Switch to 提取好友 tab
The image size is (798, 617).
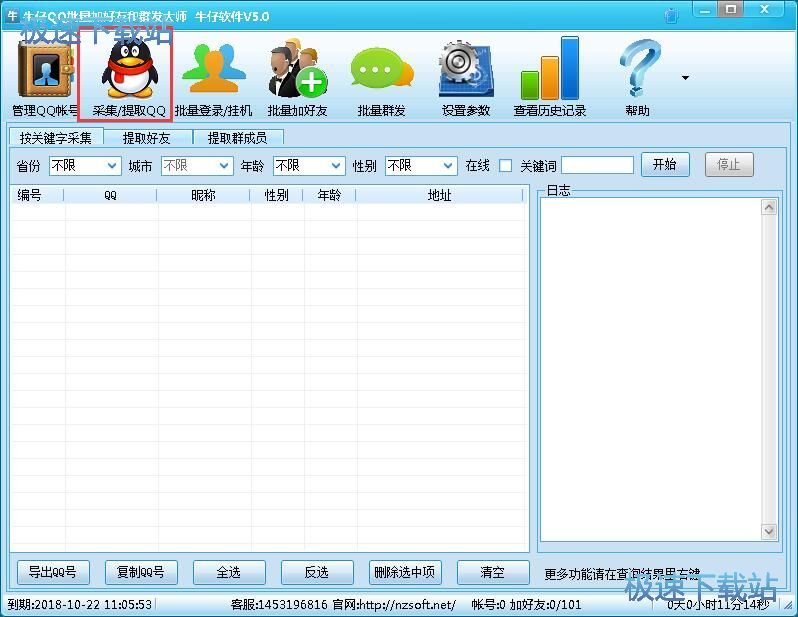tap(147, 137)
